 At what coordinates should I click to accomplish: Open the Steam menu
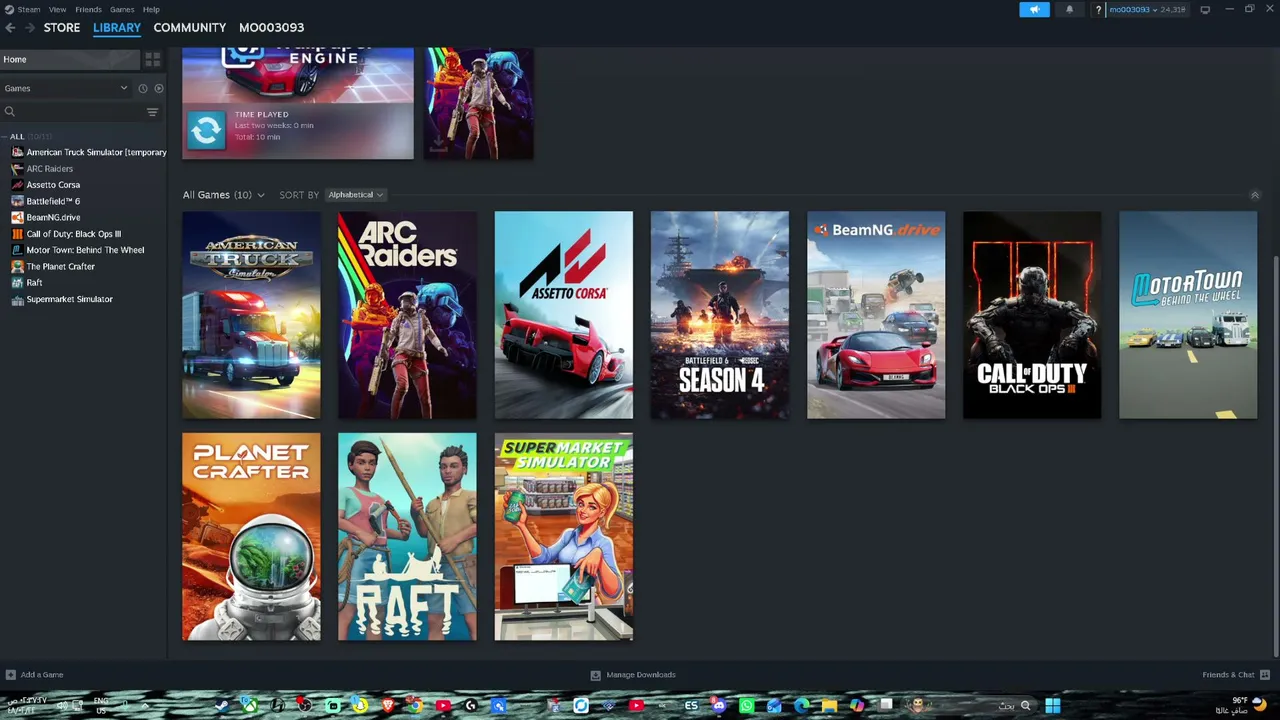(x=29, y=10)
